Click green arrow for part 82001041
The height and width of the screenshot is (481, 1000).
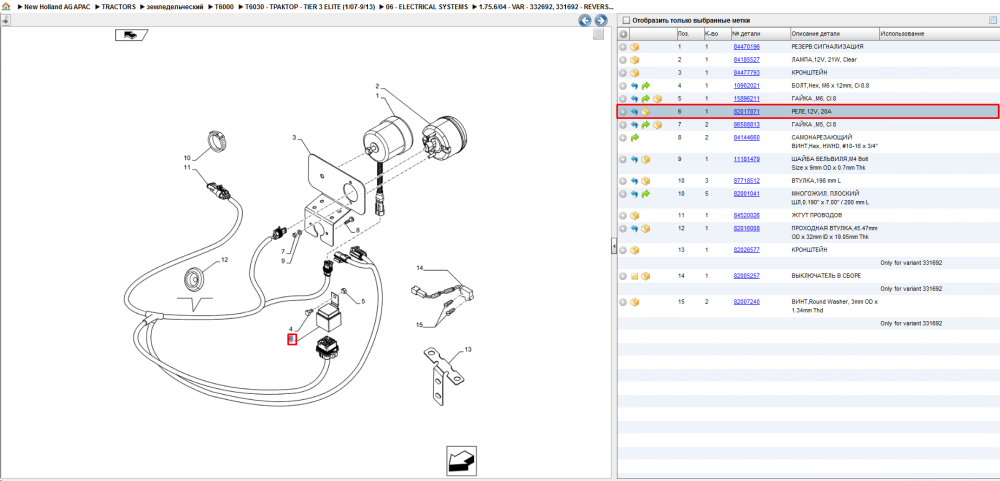pos(645,193)
